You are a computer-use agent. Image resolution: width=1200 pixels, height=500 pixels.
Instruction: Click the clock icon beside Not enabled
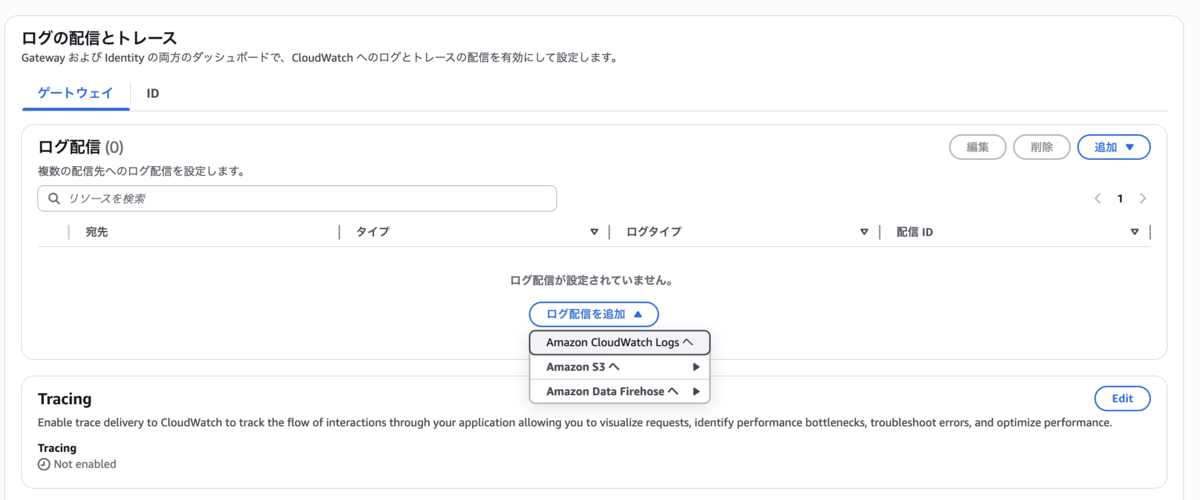[x=44, y=464]
